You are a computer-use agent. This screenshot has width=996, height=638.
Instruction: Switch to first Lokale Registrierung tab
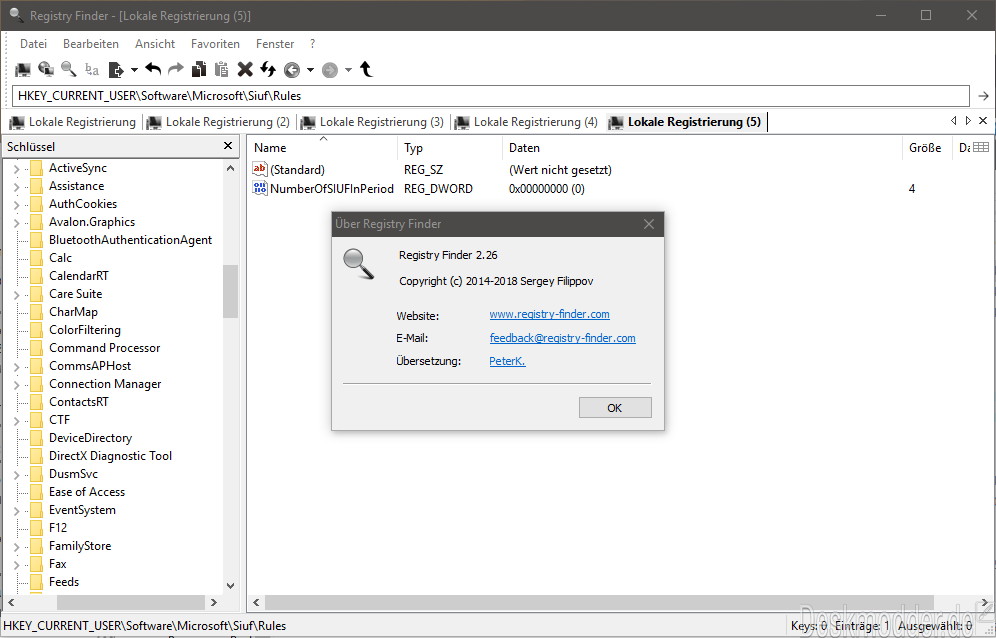[x=73, y=122]
